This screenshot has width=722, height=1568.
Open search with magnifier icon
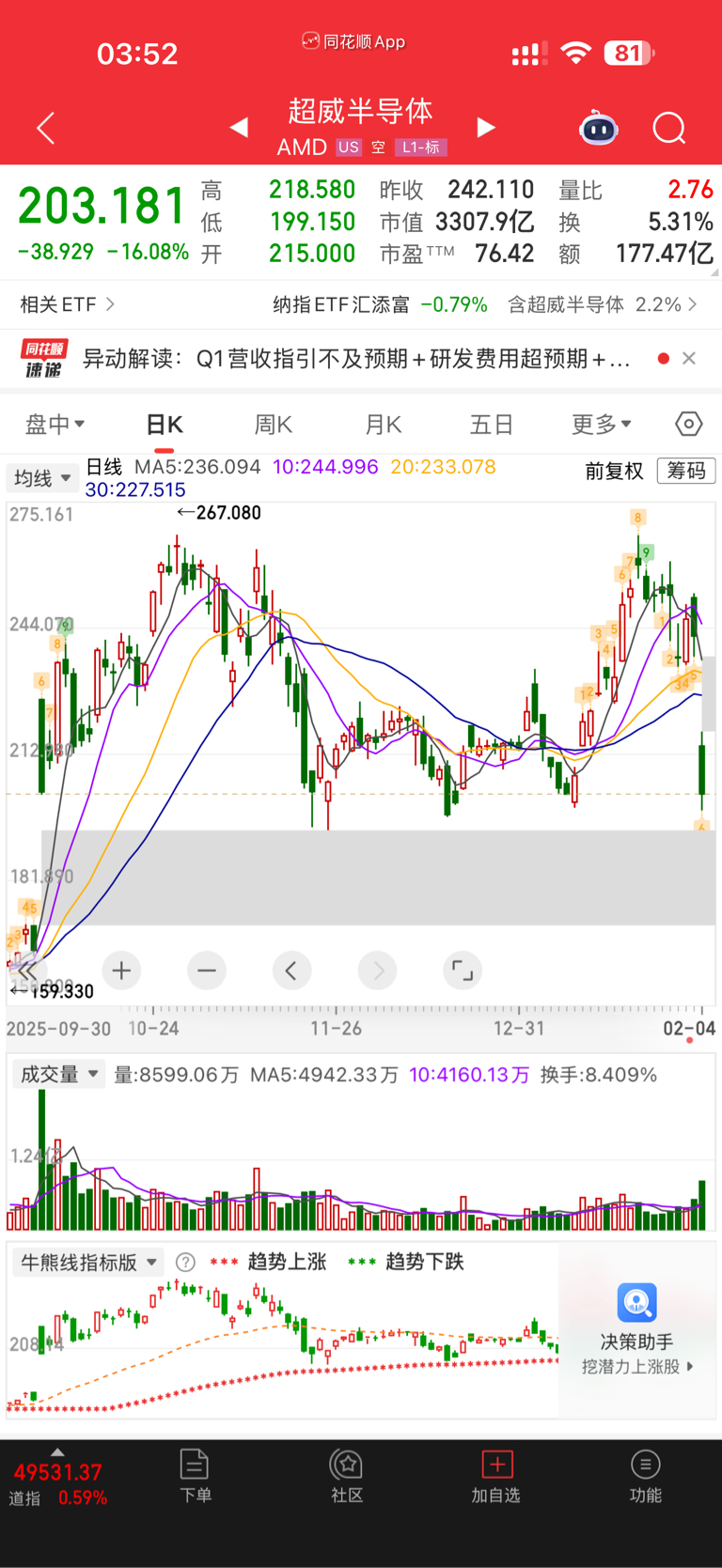pyautogui.click(x=669, y=128)
